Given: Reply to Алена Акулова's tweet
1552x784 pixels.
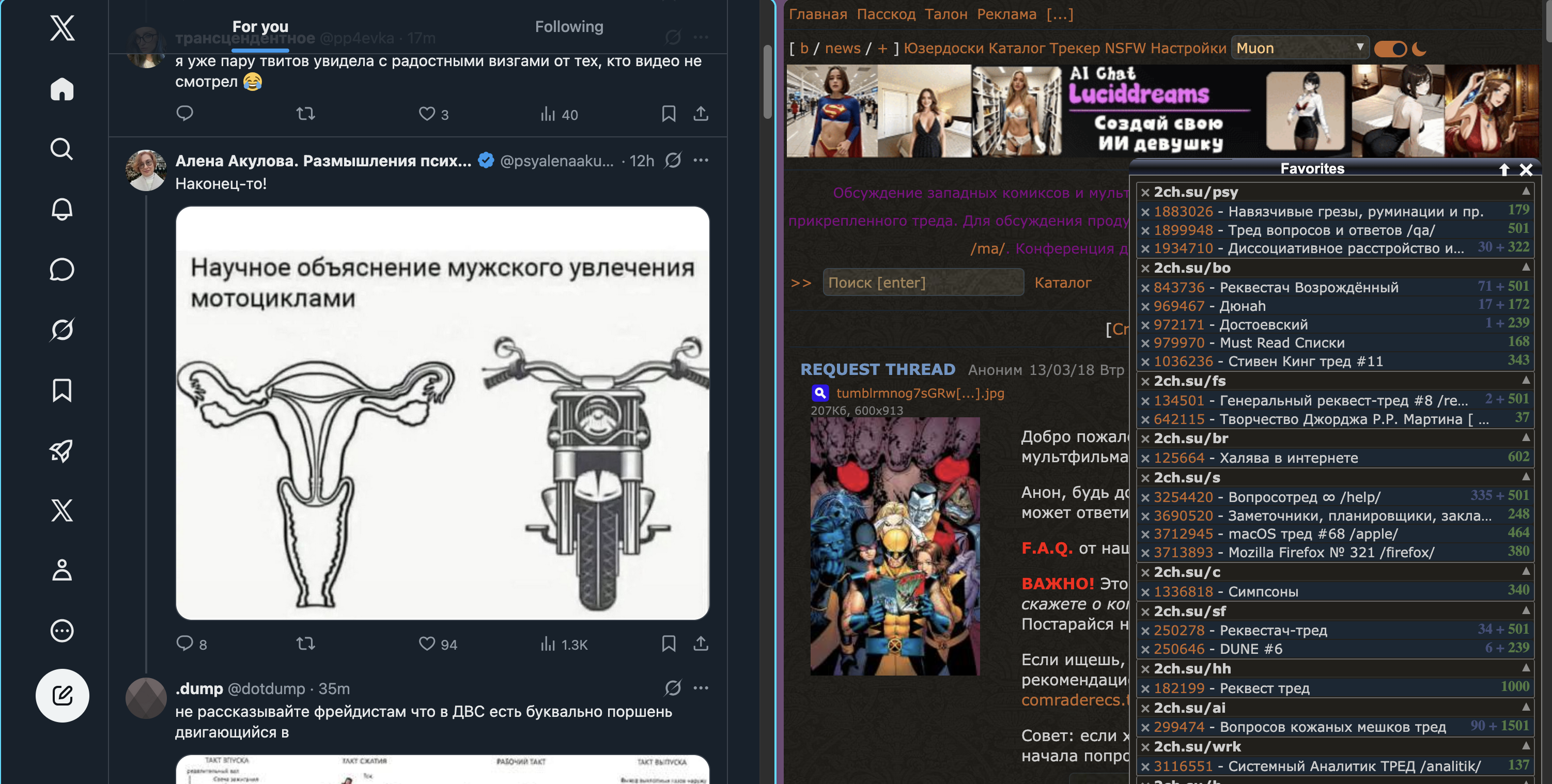Looking at the screenshot, I should click(184, 643).
